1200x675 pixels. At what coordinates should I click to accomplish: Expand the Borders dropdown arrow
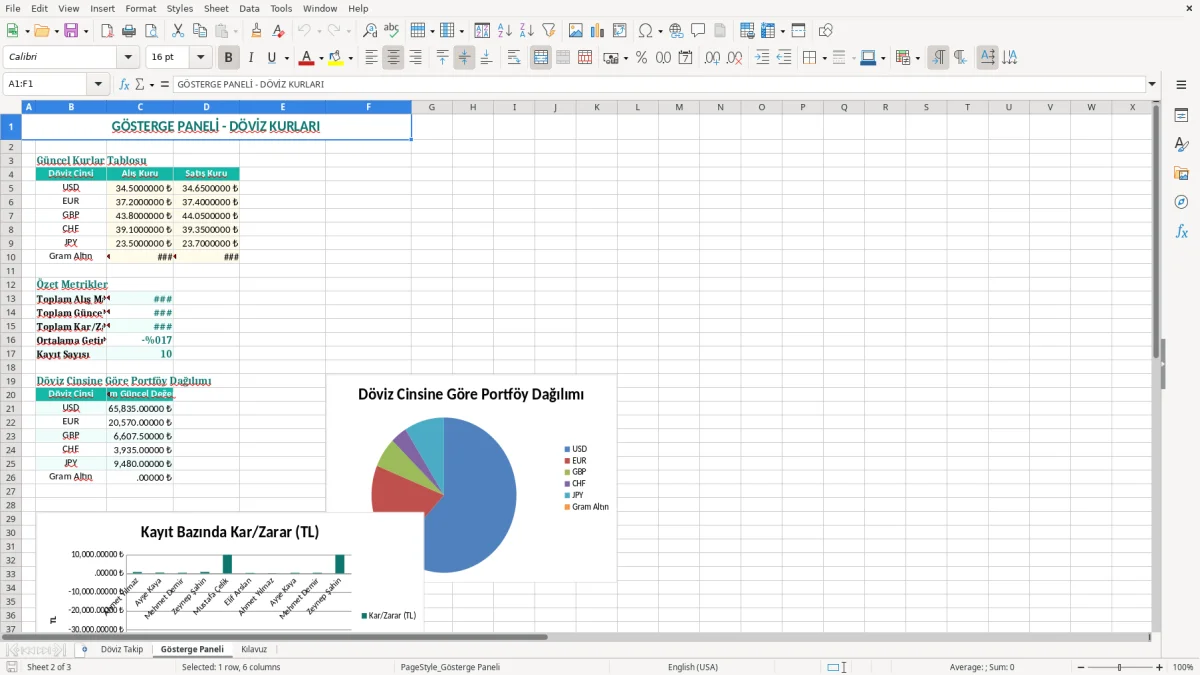click(826, 58)
